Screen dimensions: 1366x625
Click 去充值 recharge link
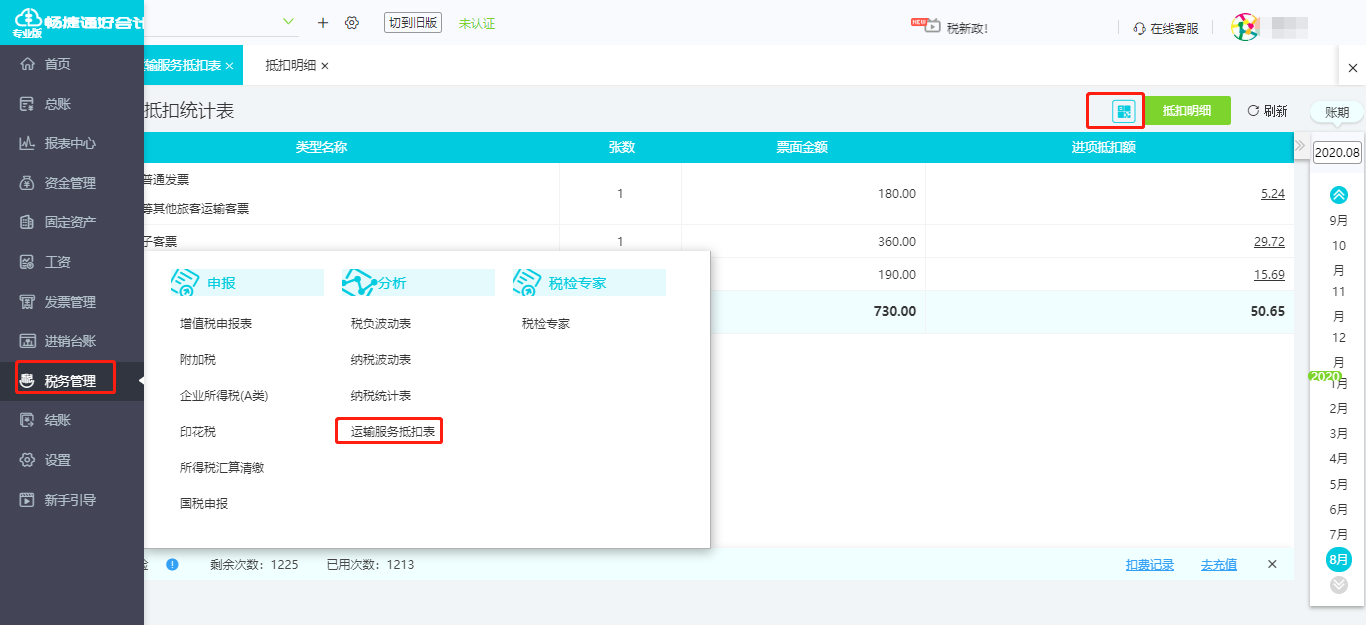point(1219,565)
